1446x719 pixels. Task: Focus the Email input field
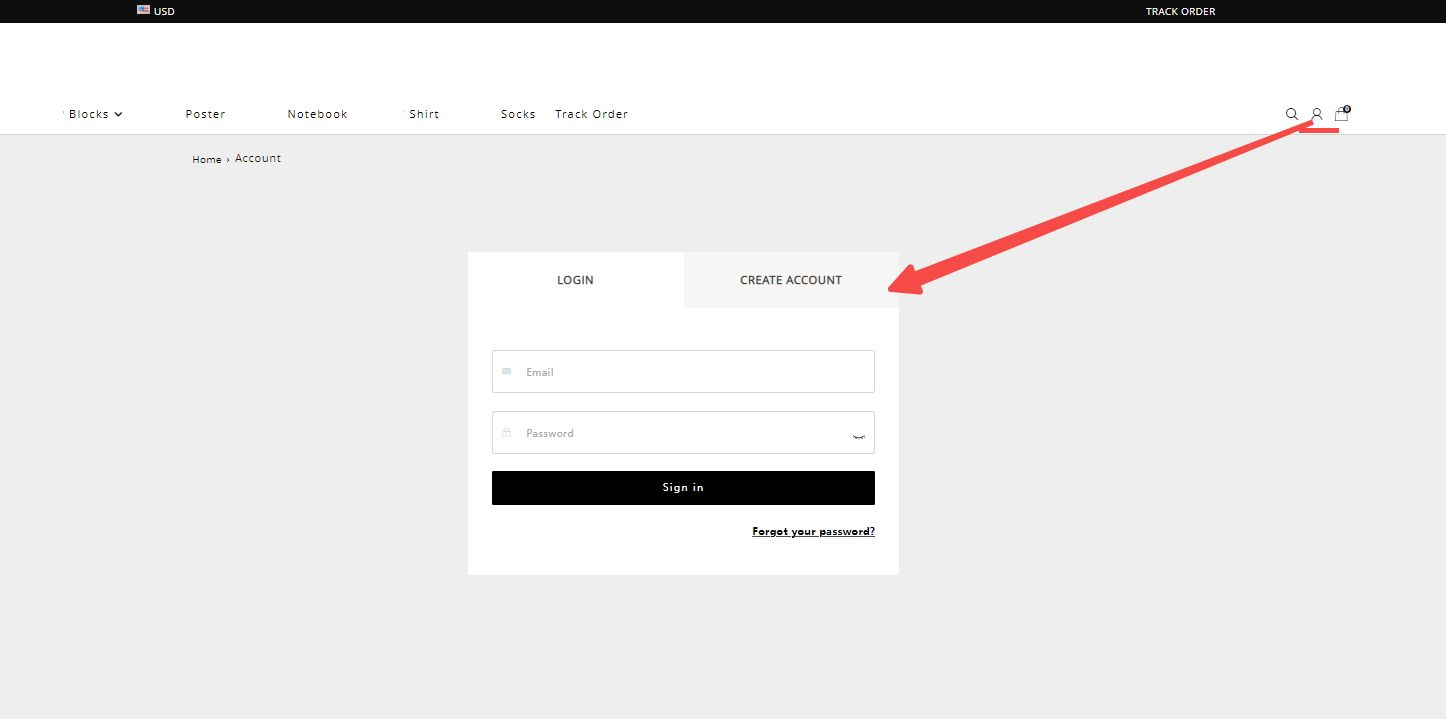click(x=683, y=371)
